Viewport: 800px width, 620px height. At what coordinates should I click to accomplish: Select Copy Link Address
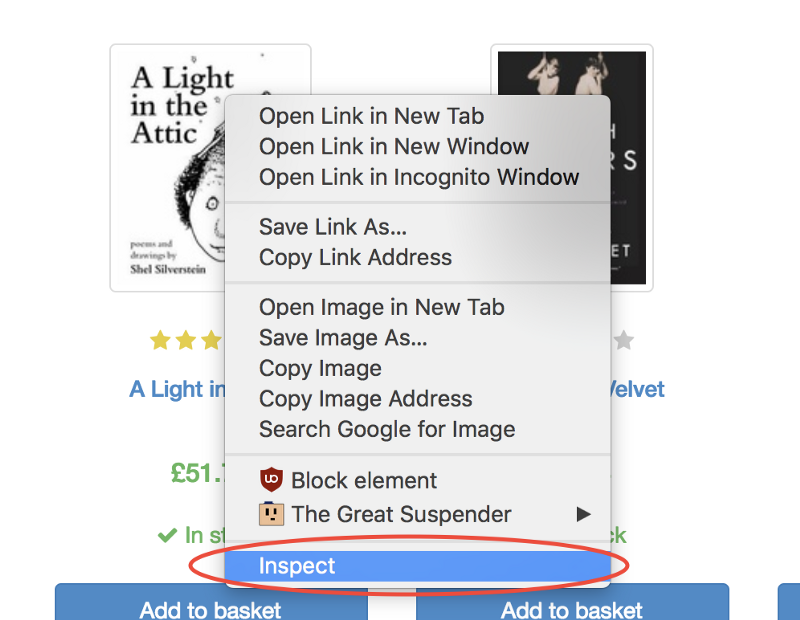point(355,257)
